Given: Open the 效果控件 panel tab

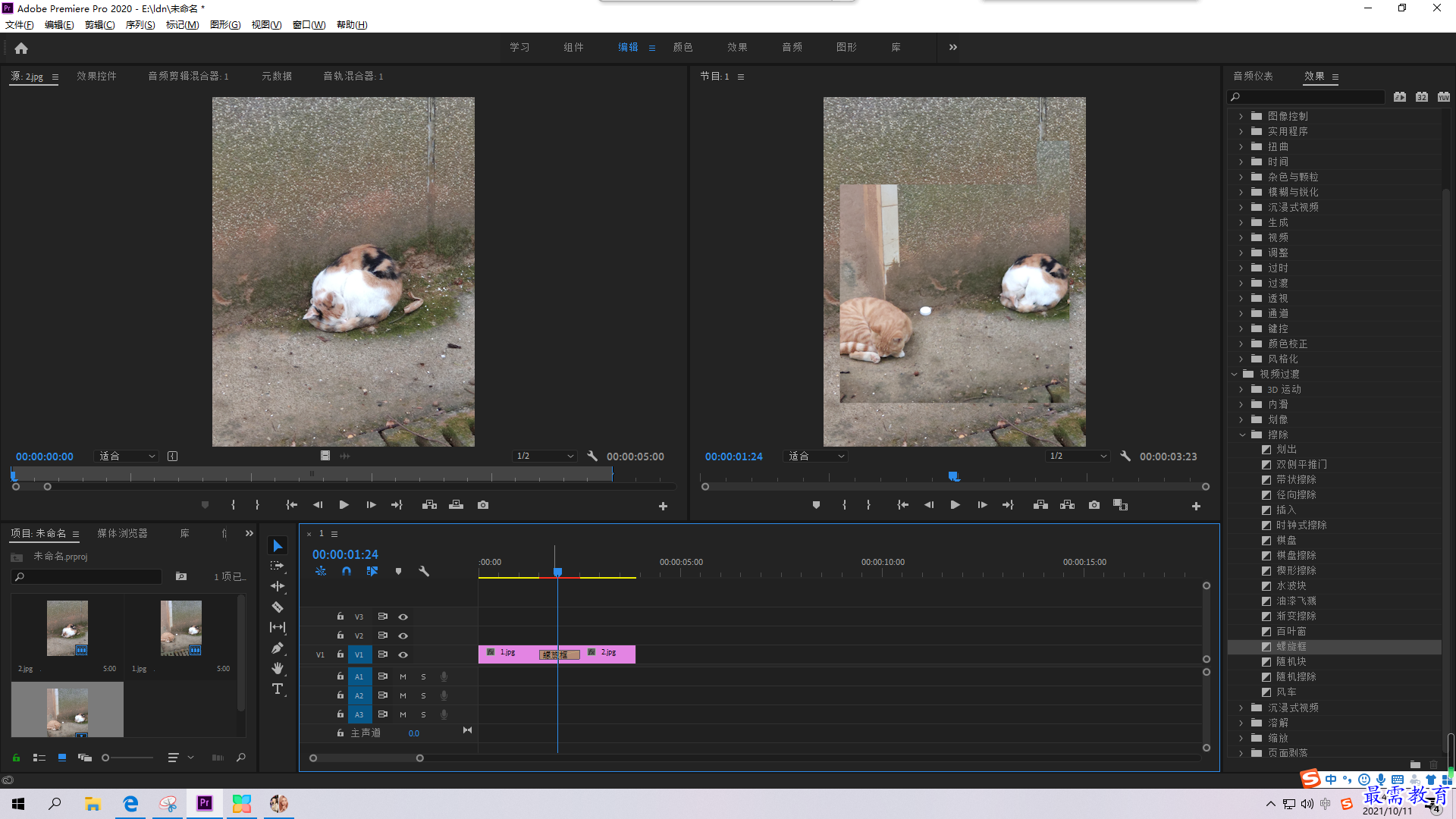Looking at the screenshot, I should [x=96, y=76].
